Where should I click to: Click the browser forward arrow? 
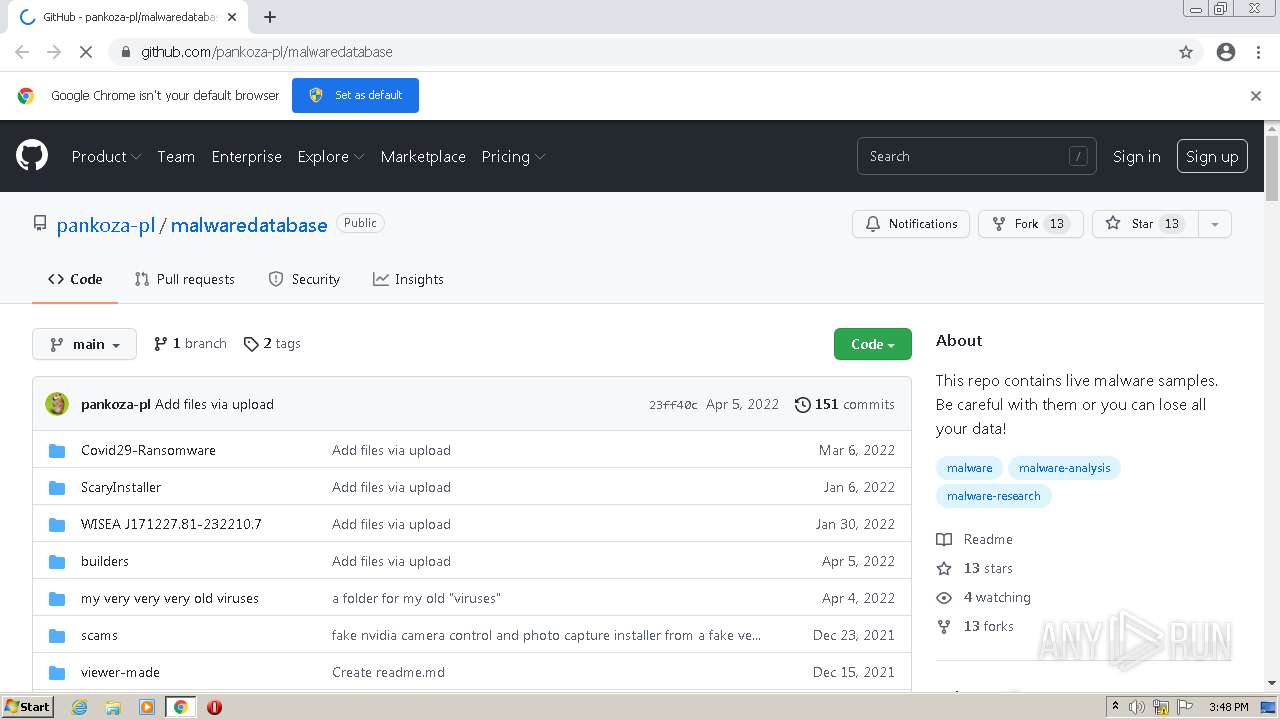(x=54, y=52)
